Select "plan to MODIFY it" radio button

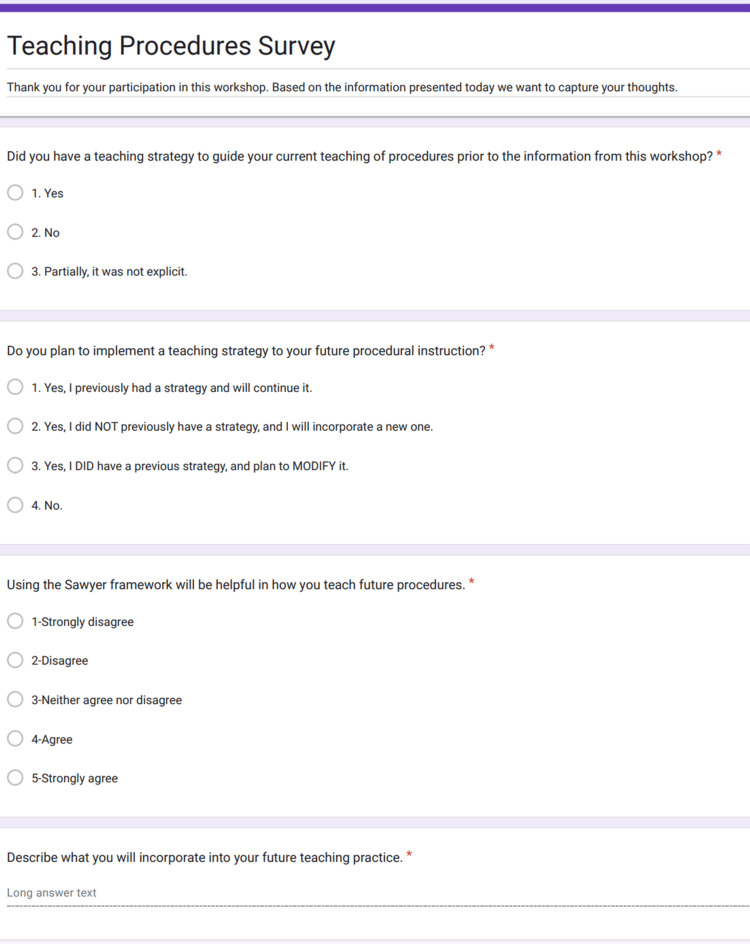(15, 465)
